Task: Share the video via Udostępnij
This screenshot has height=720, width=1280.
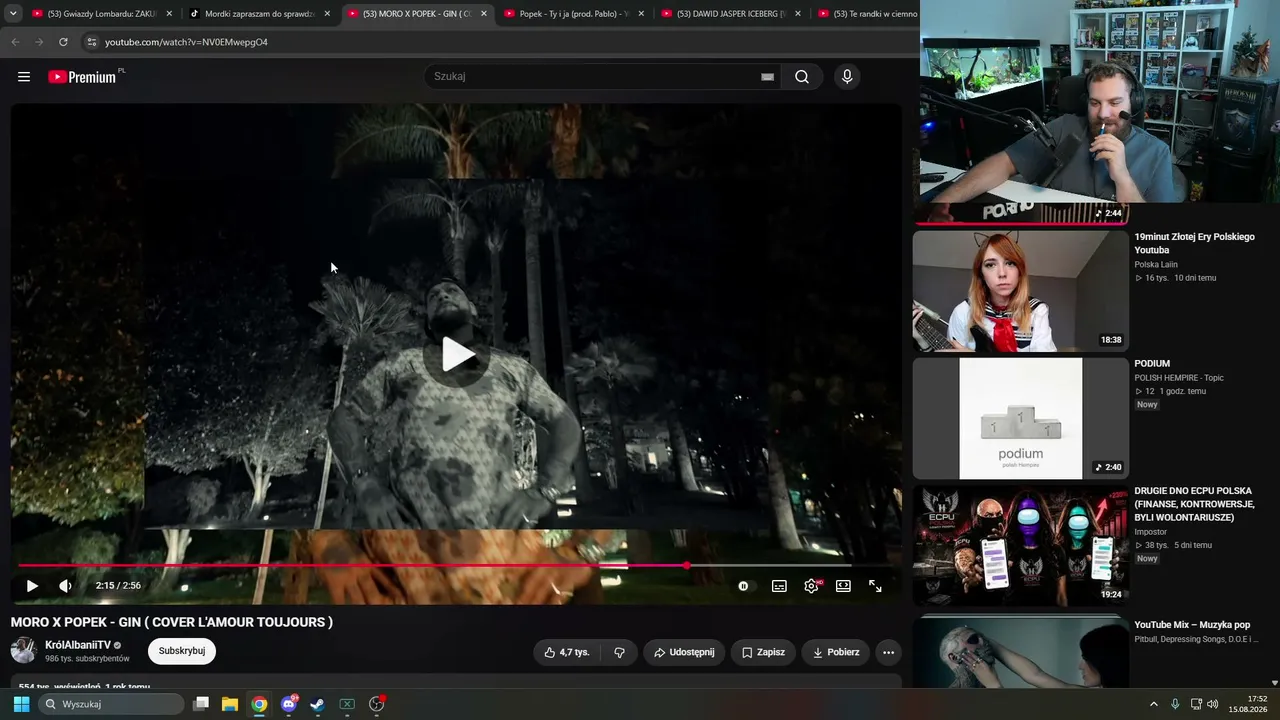Action: point(684,652)
